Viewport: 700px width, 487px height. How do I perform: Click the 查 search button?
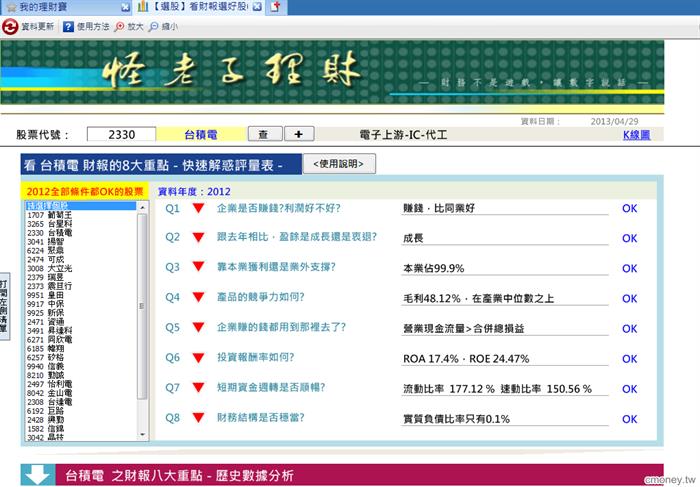coord(265,134)
